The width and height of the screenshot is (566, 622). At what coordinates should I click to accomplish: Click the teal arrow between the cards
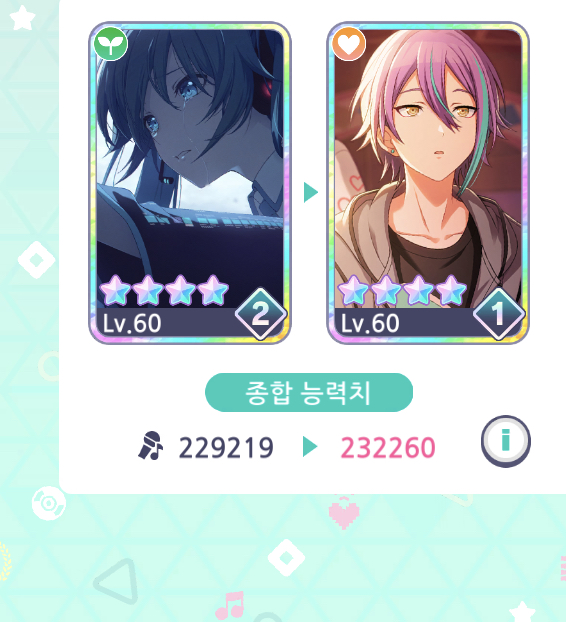coord(311,192)
